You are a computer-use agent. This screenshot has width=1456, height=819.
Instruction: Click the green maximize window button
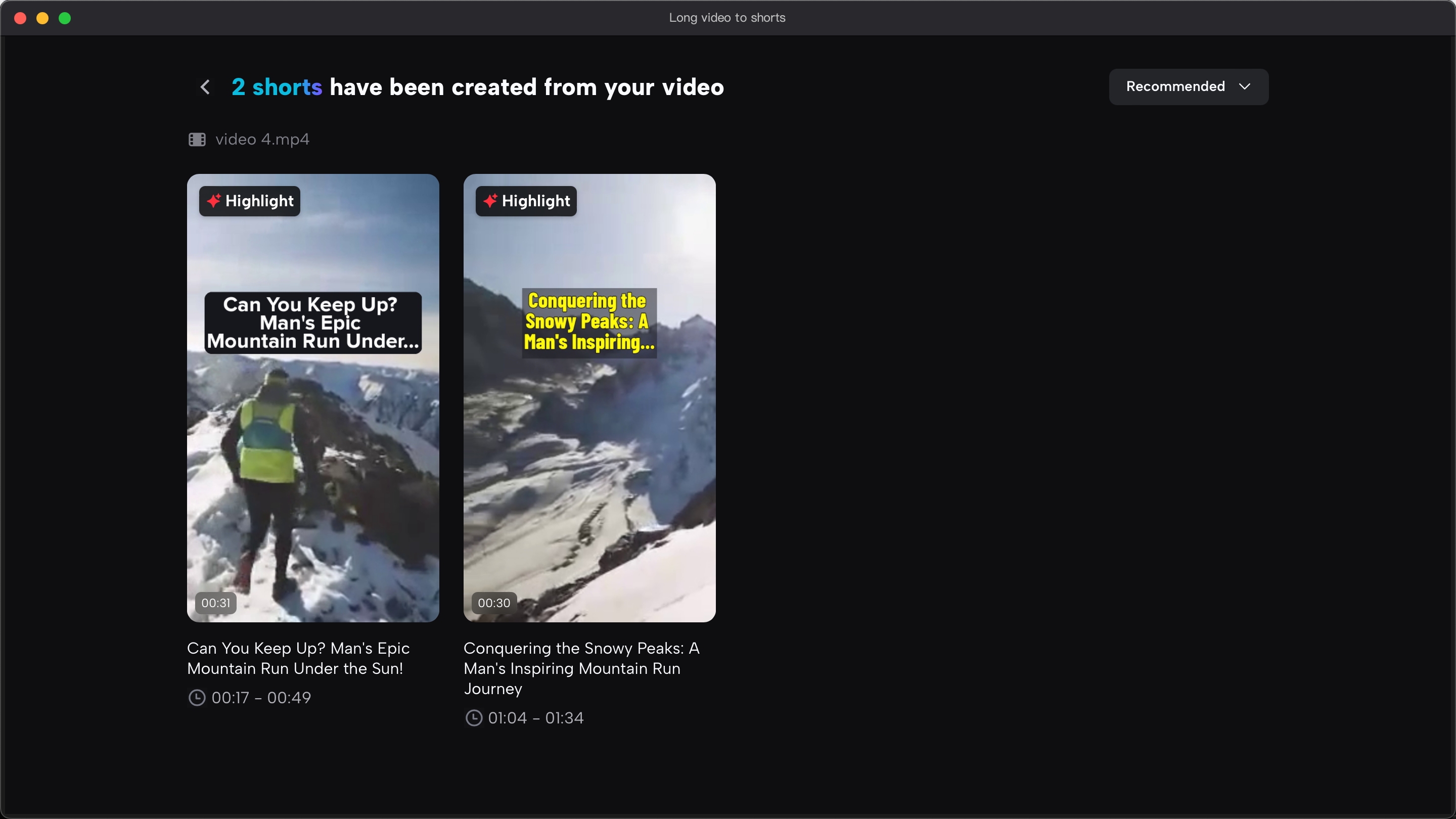pos(65,18)
